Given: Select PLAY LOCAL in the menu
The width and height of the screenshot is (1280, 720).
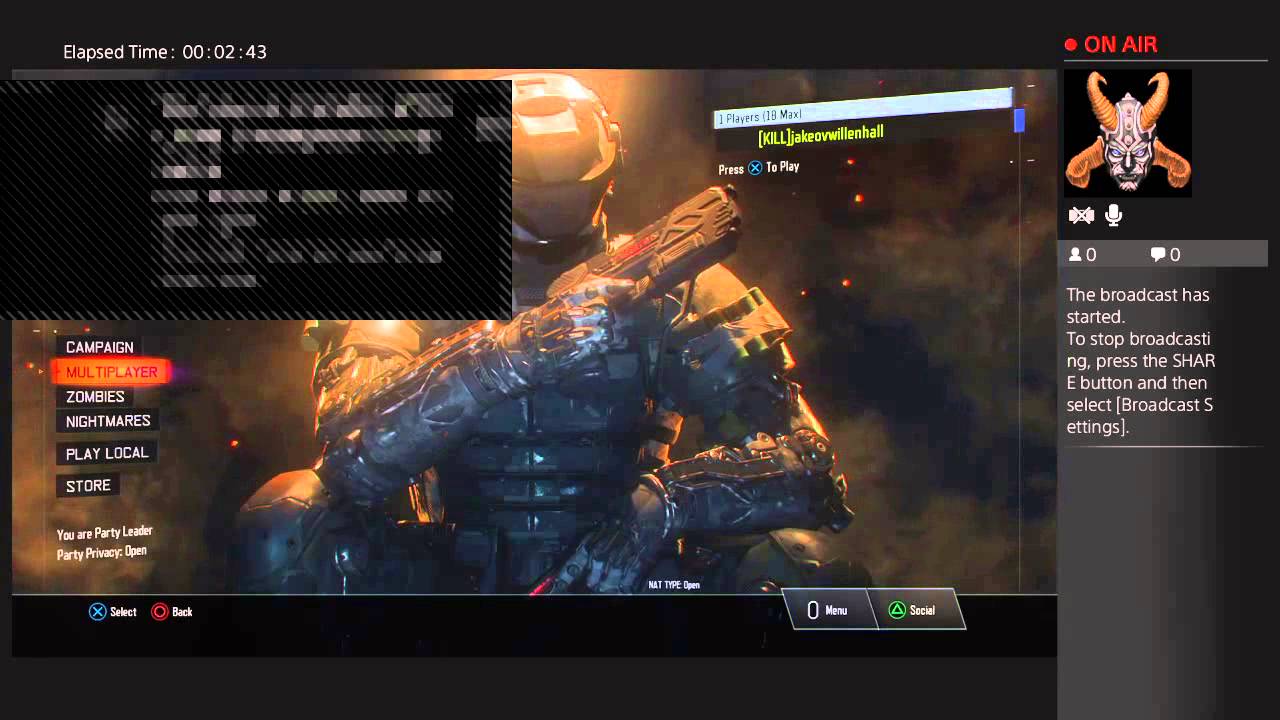Looking at the screenshot, I should [x=107, y=453].
